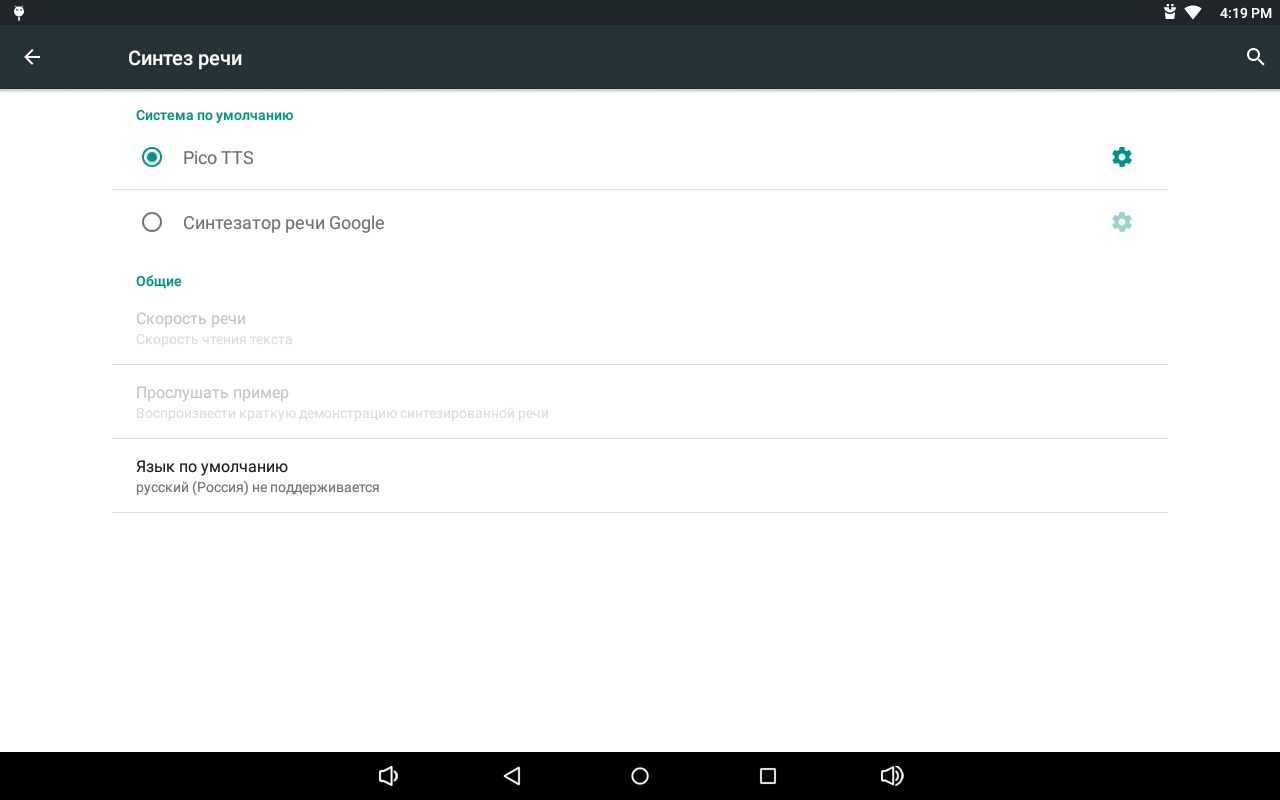
Task: Tap the Android debug icon in status bar
Action: coord(18,13)
